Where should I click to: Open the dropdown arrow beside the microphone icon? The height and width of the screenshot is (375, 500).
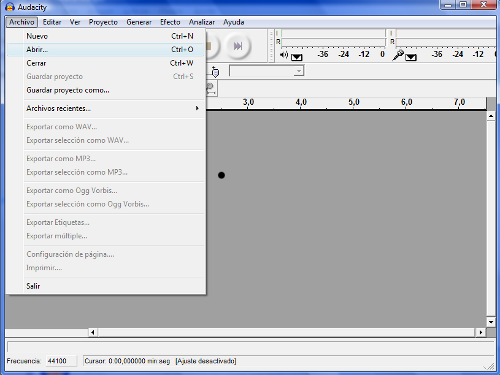411,57
